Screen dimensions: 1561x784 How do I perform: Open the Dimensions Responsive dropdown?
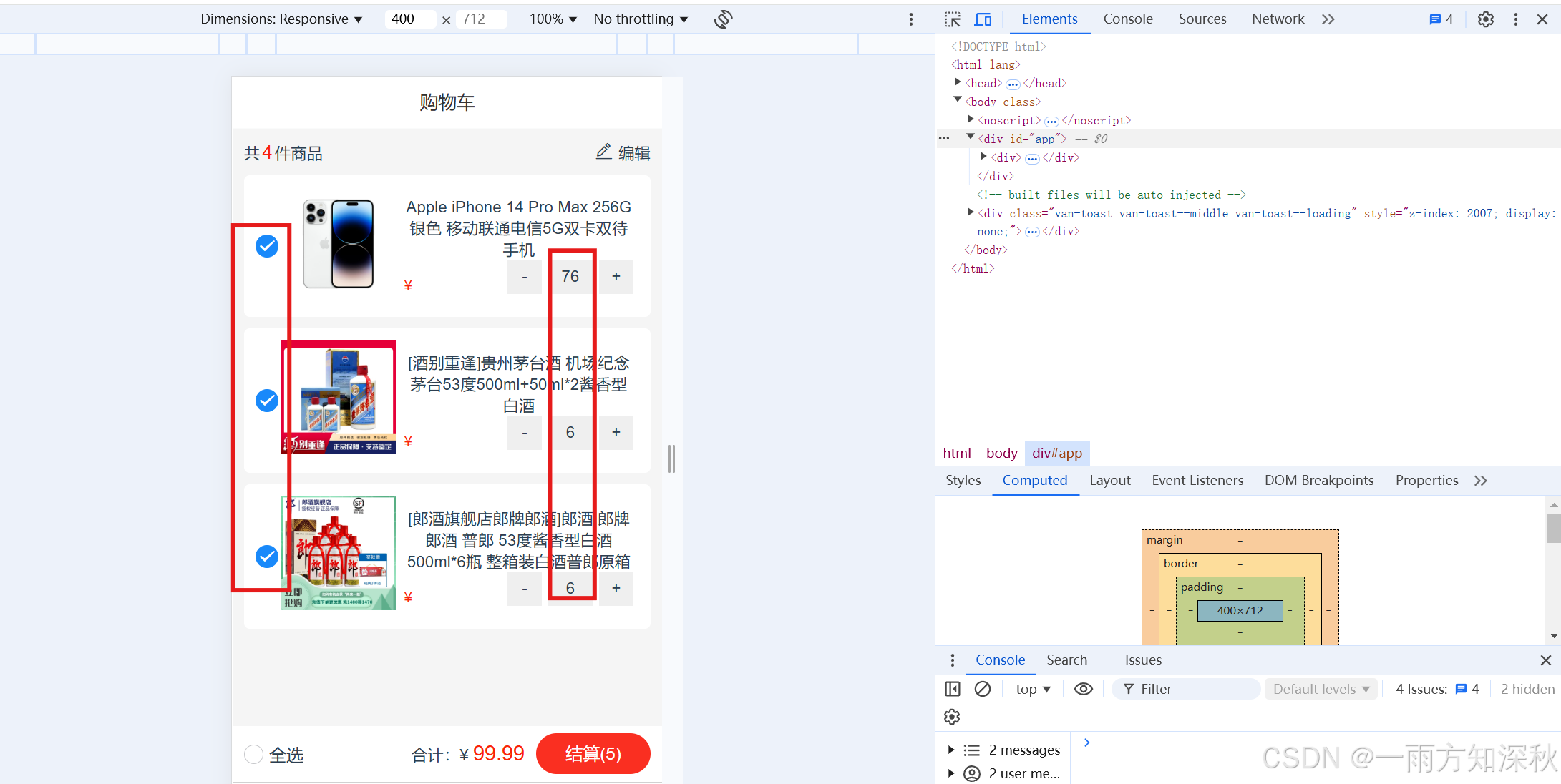[281, 19]
